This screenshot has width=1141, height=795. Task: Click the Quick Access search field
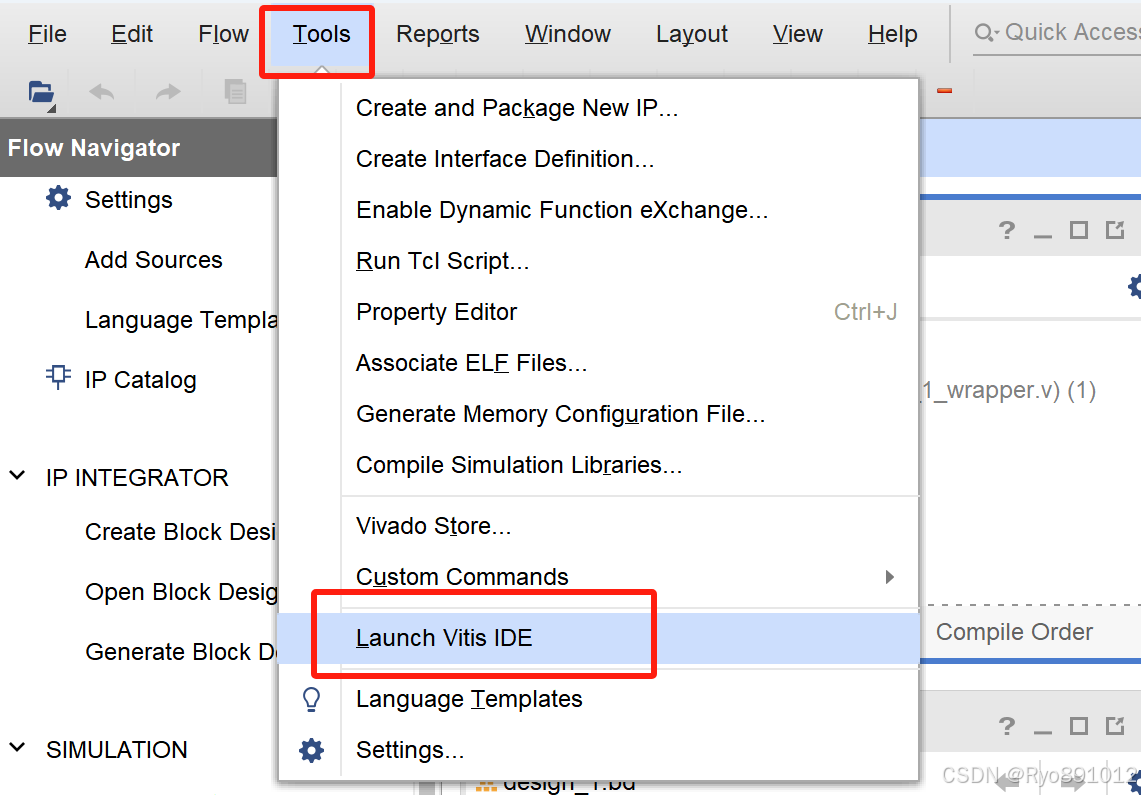click(1057, 33)
